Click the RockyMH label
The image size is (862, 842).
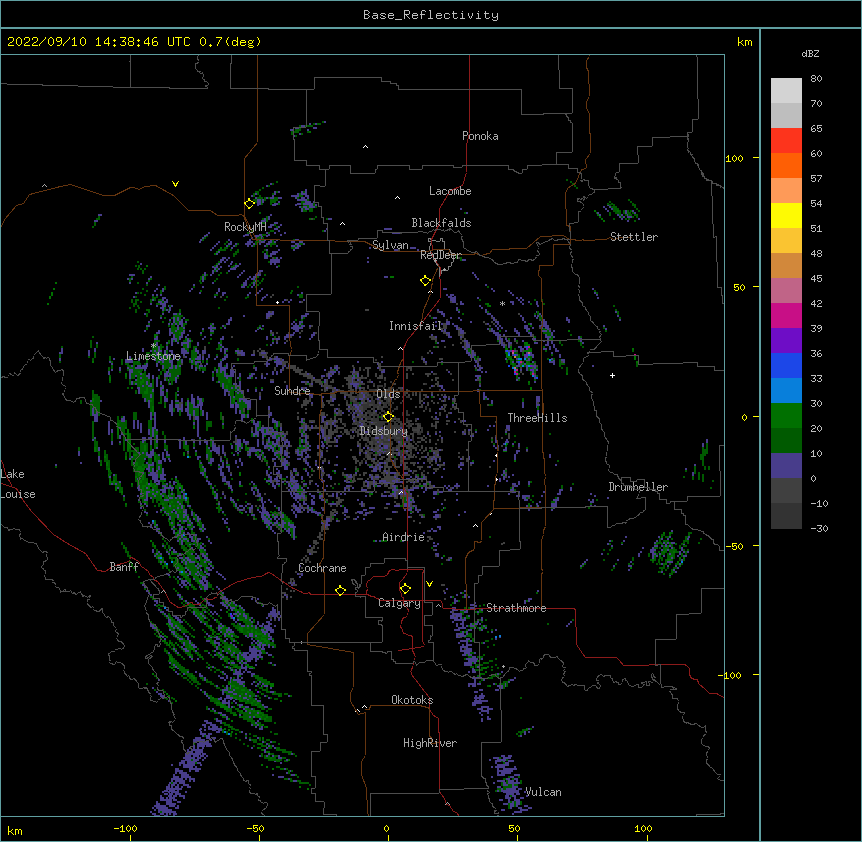[245, 227]
